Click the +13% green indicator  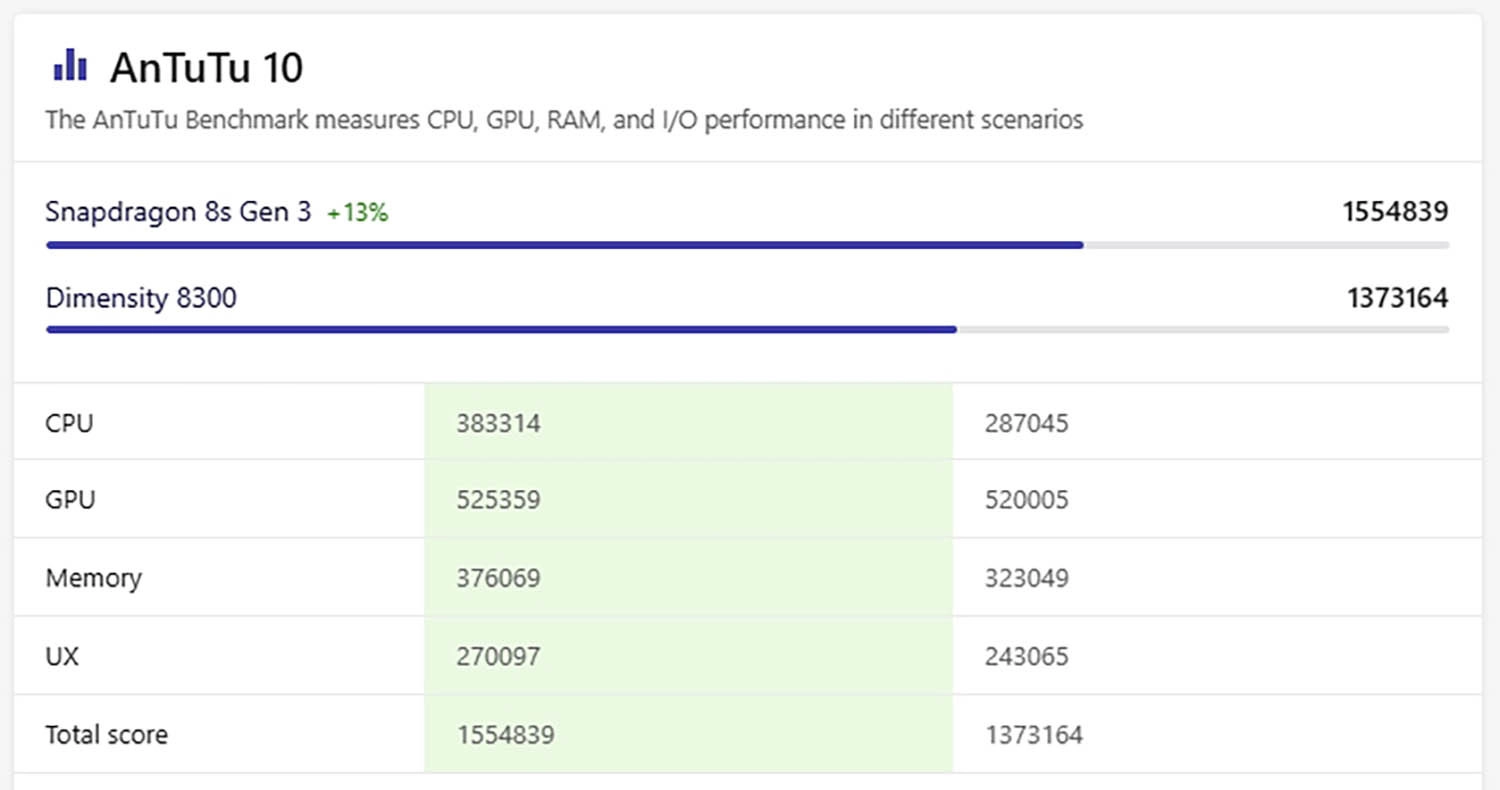click(x=358, y=213)
